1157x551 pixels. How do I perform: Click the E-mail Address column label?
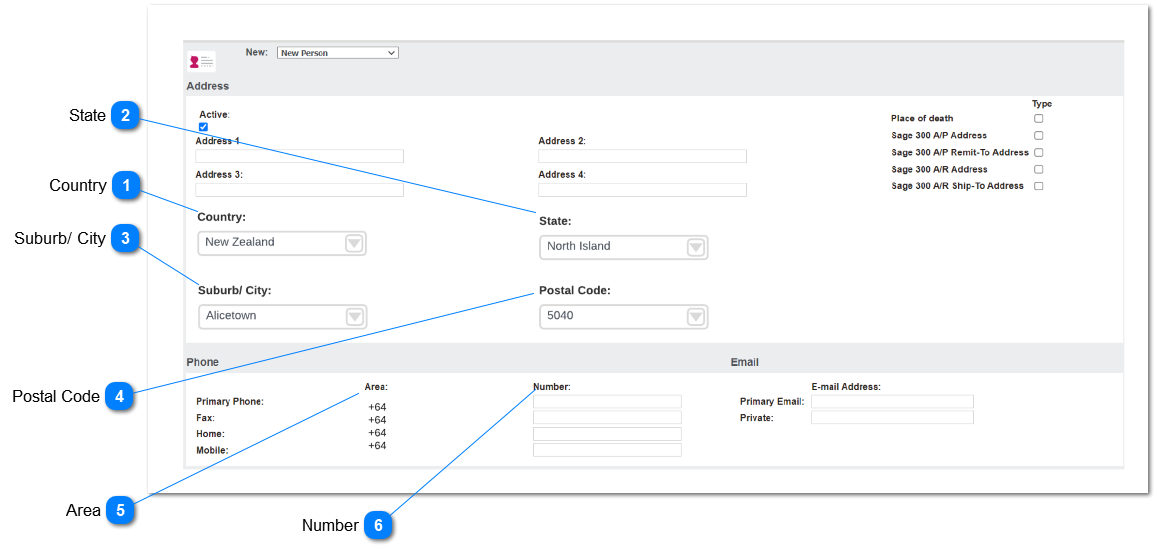pos(846,387)
